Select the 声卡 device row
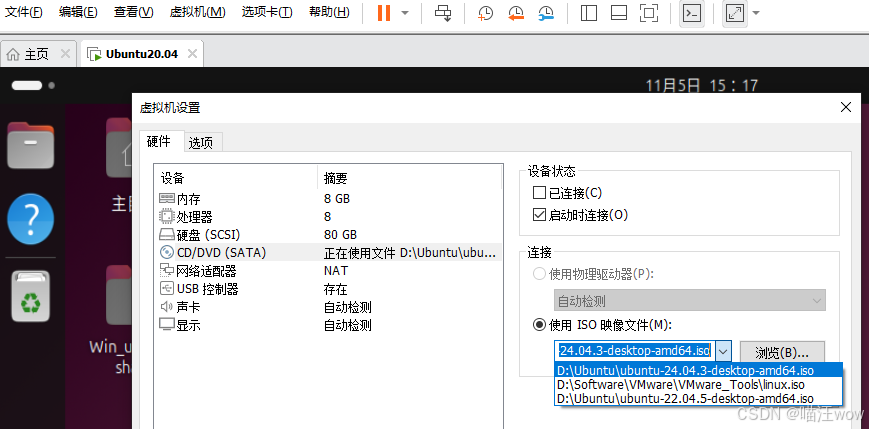Image resolution: width=869 pixels, height=429 pixels. [328, 307]
